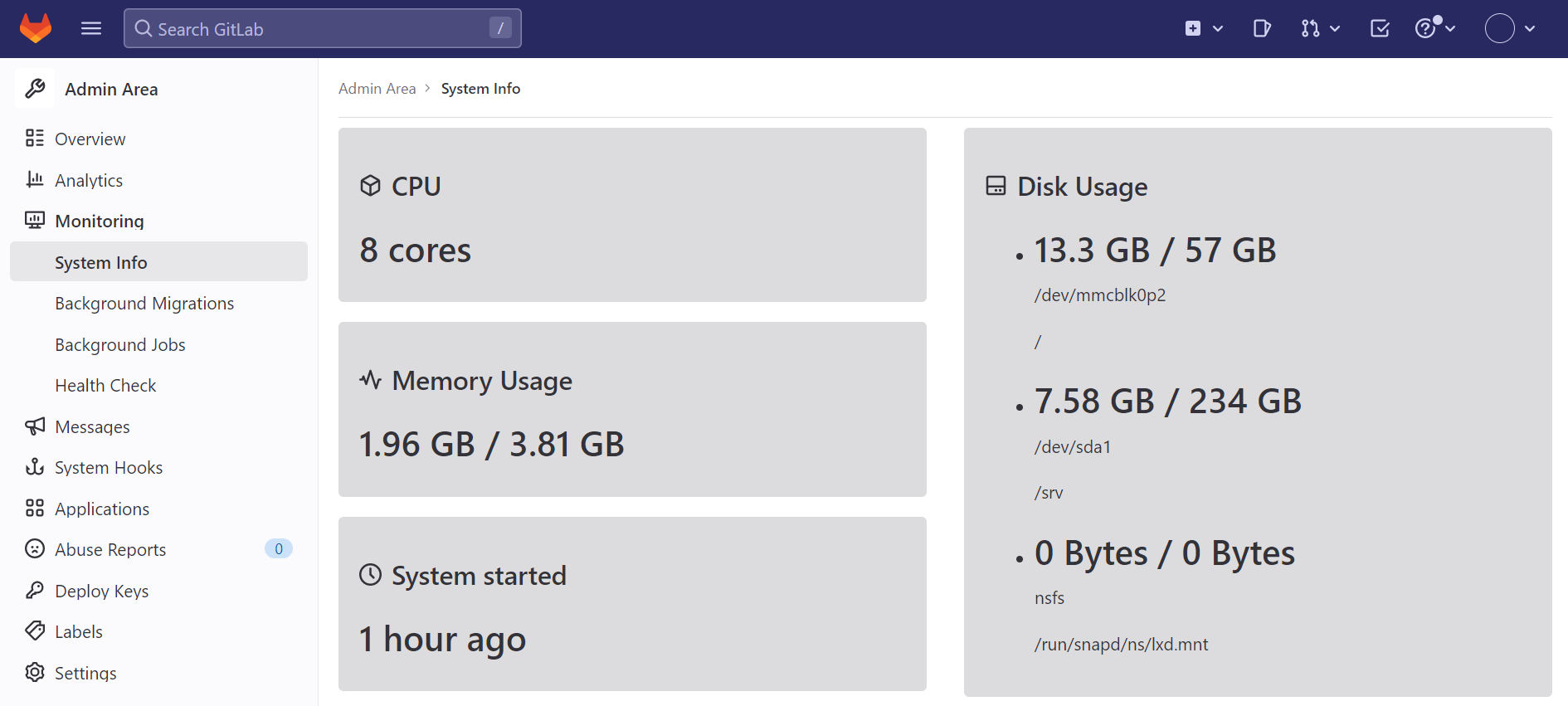Image resolution: width=1568 pixels, height=706 pixels.
Task: Click the Messages megaphone icon
Action: pos(35,426)
